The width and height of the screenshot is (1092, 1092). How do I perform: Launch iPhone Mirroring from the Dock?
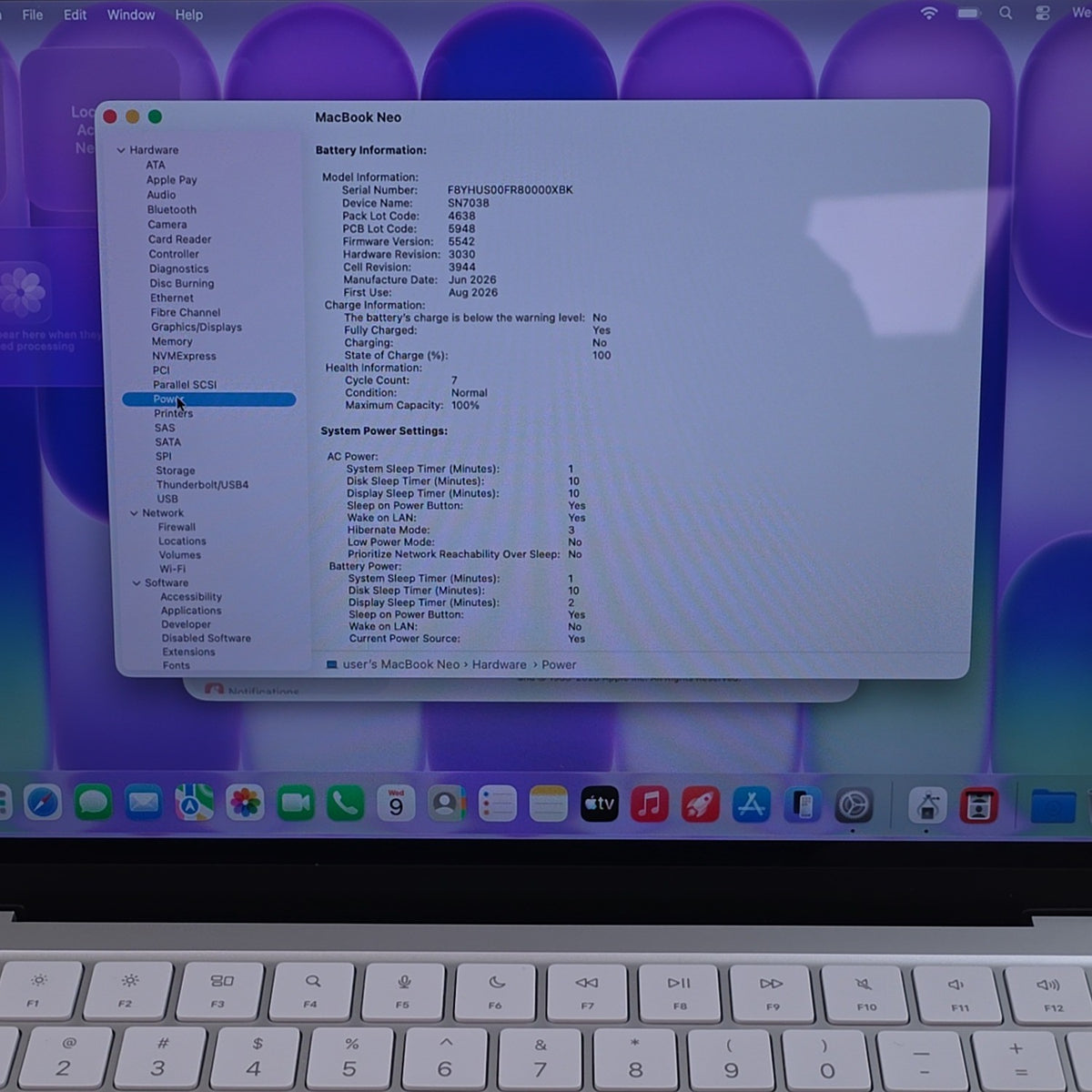point(803,804)
